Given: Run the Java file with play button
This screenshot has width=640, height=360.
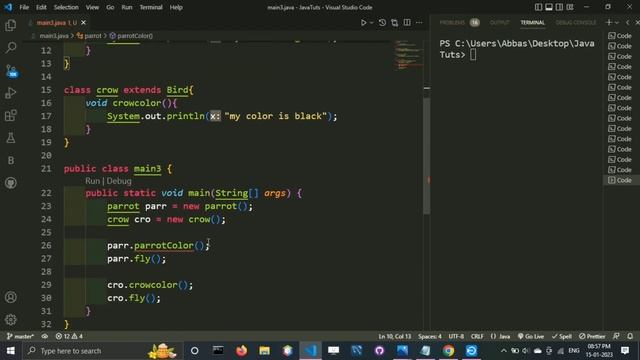Looking at the screenshot, I should [363, 23].
